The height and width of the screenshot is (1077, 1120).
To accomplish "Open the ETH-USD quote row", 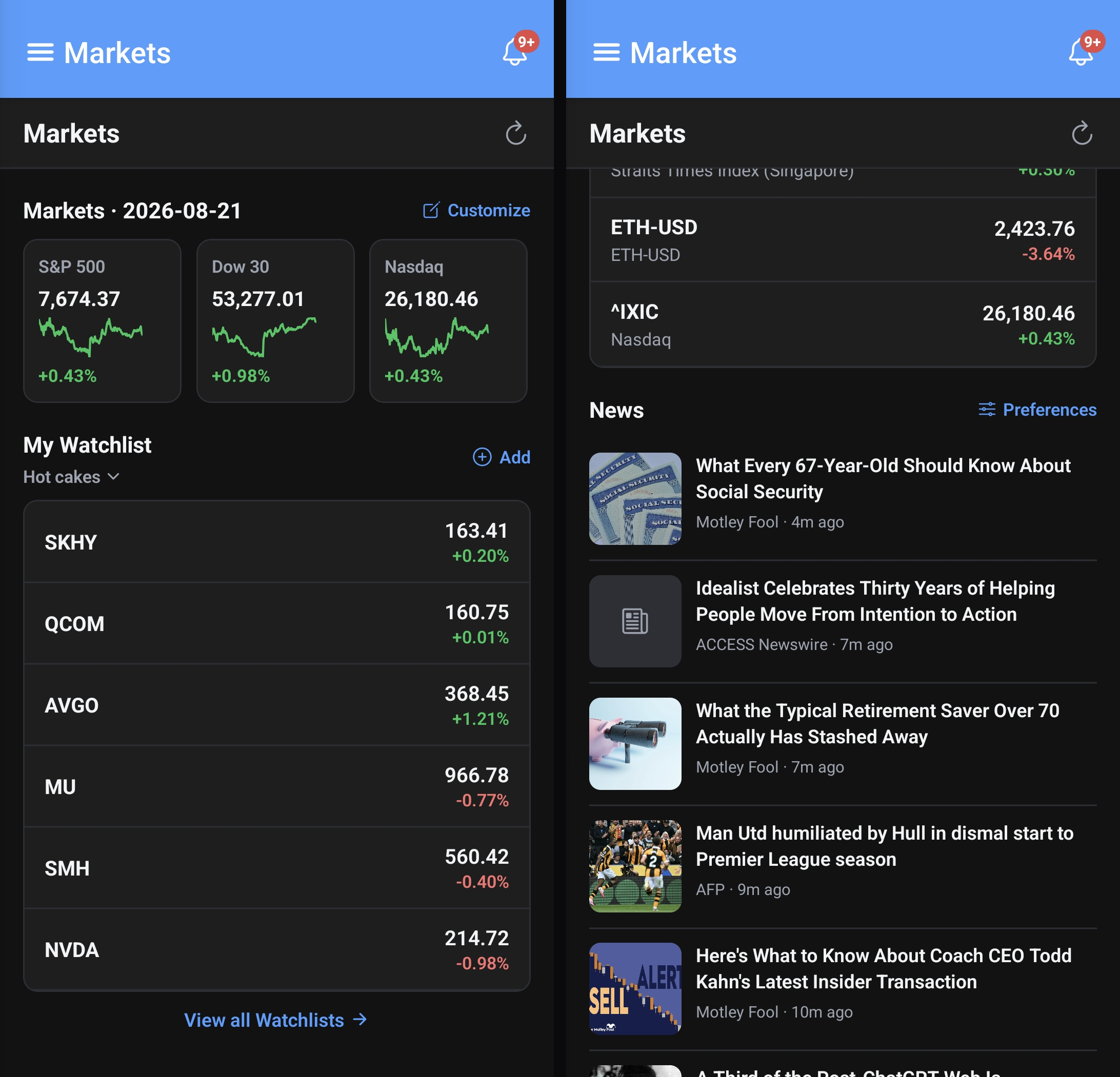I will point(843,240).
